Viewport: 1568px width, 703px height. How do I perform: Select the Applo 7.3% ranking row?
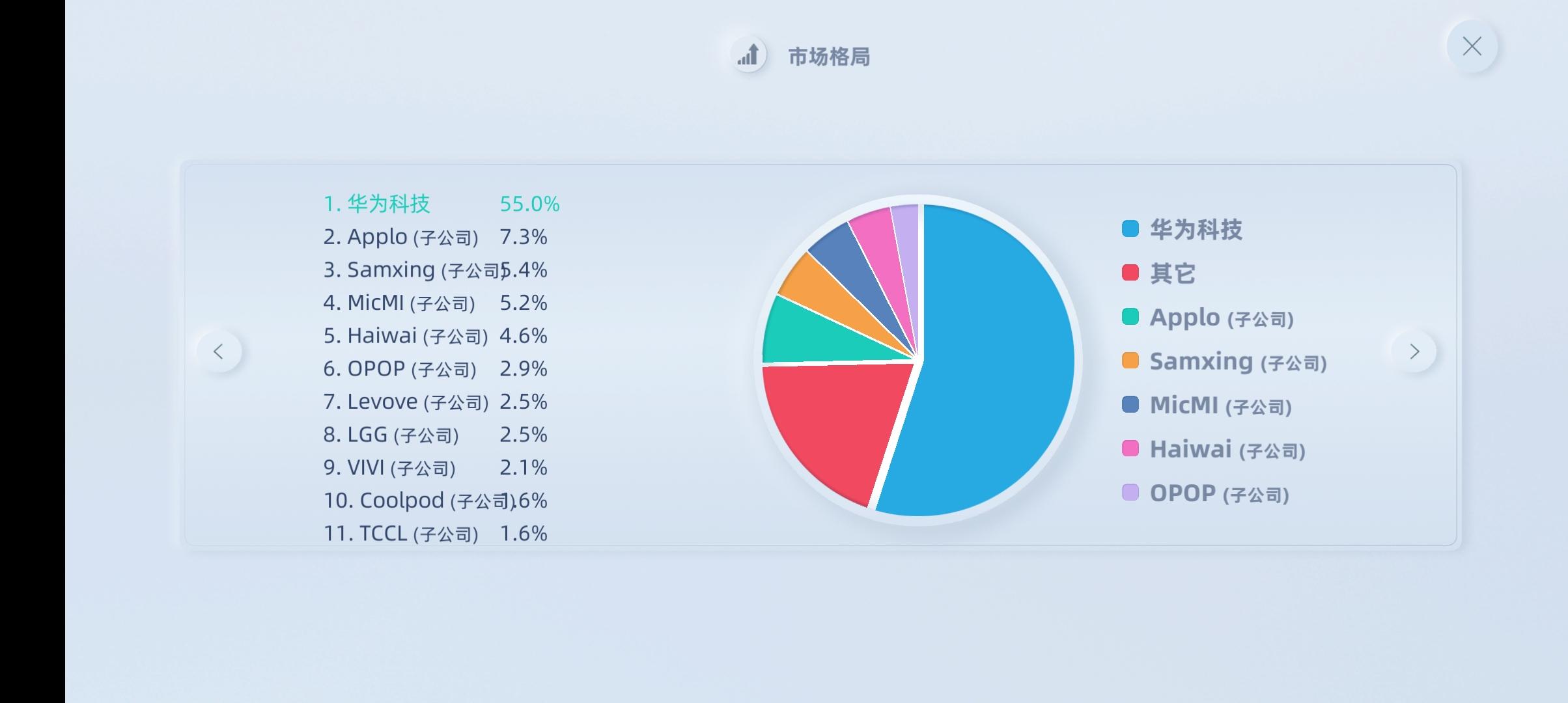435,237
